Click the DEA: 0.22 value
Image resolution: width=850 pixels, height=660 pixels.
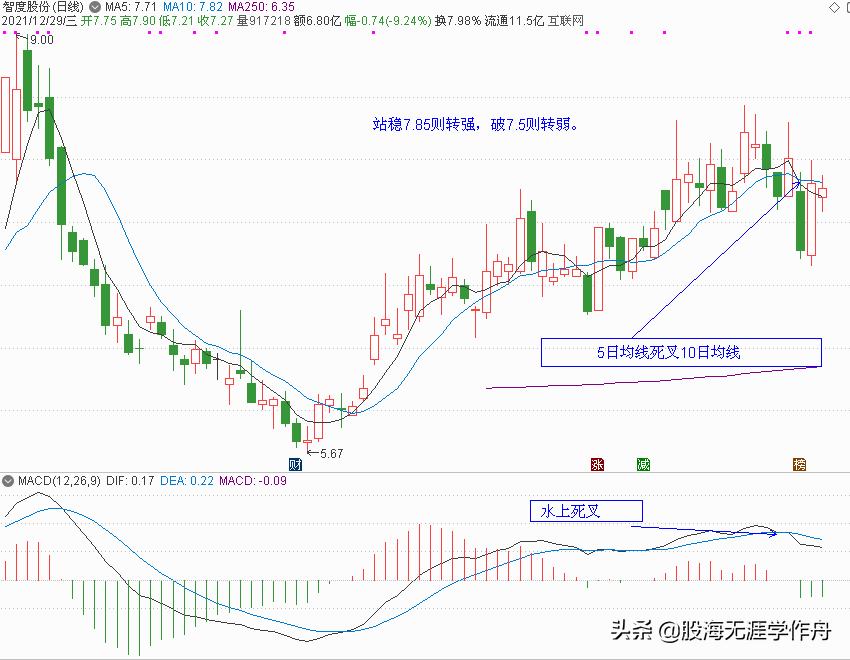pos(187,481)
